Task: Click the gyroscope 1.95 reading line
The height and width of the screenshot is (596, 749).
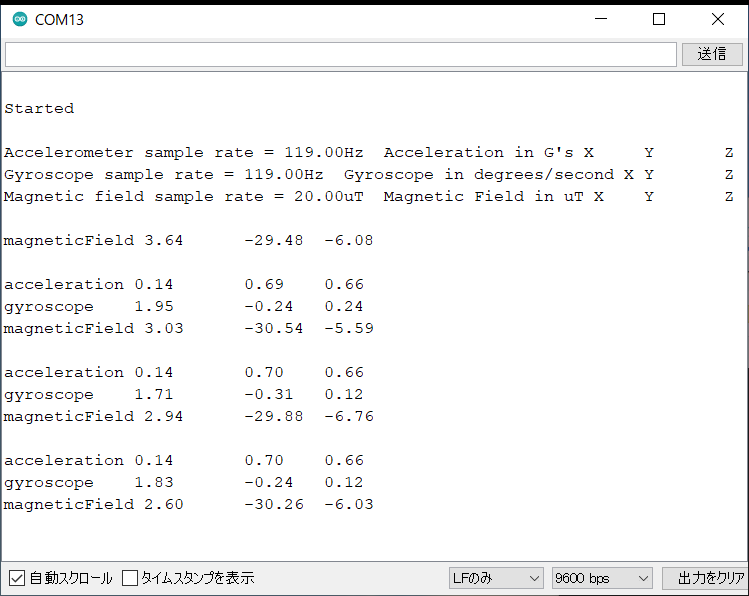Action: (183, 306)
